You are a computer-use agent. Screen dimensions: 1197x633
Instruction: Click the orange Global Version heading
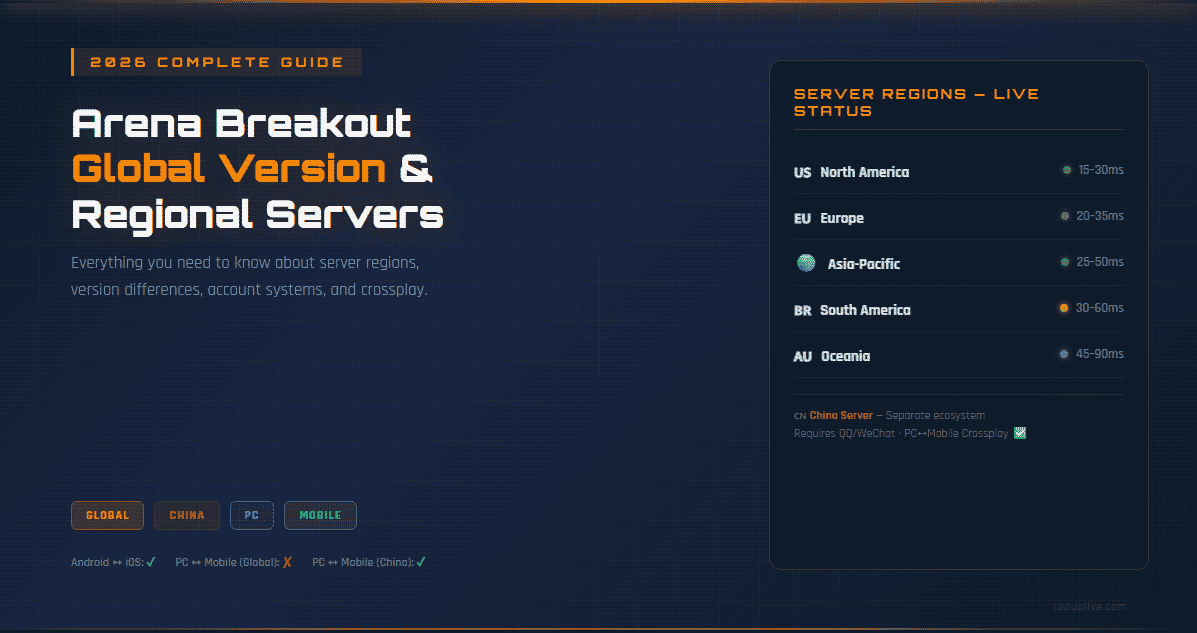[x=229, y=169]
